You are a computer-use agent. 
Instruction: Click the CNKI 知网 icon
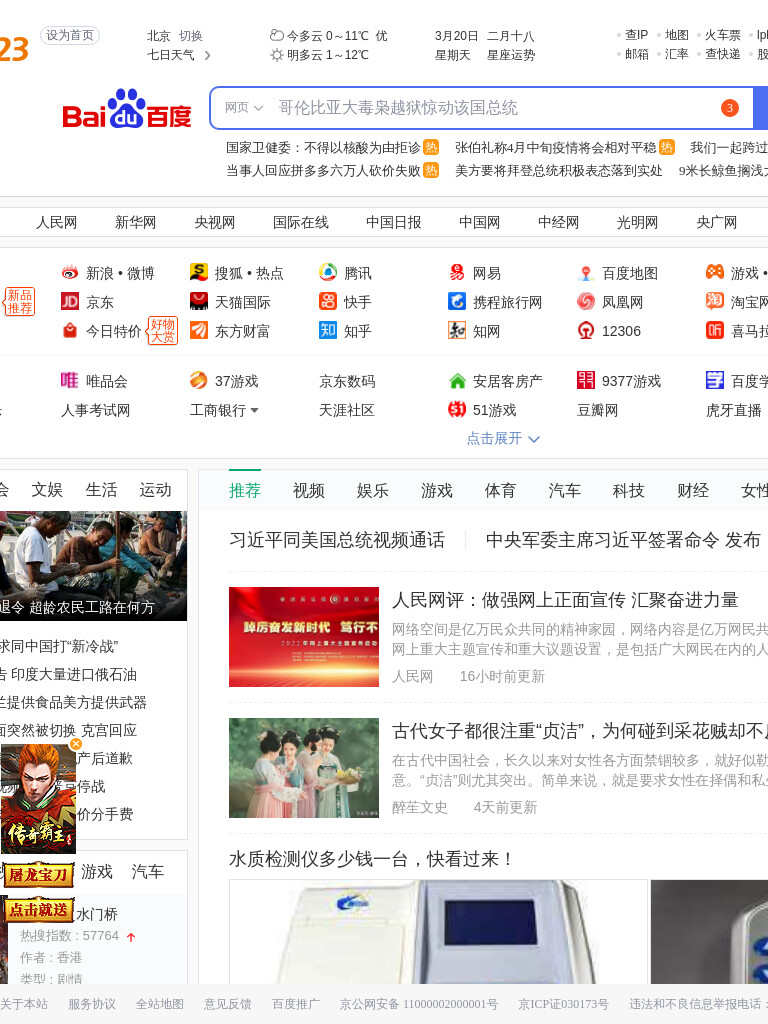click(x=457, y=330)
